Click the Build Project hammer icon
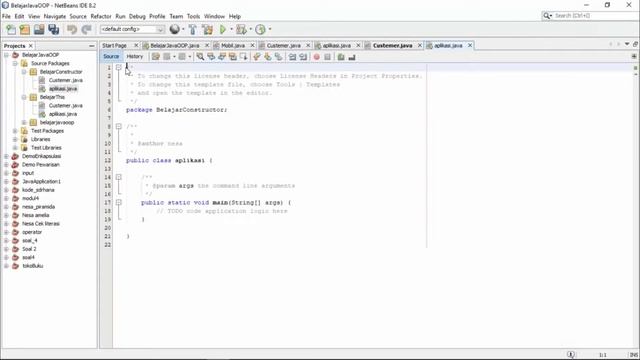640x360 pixels. coord(193,29)
